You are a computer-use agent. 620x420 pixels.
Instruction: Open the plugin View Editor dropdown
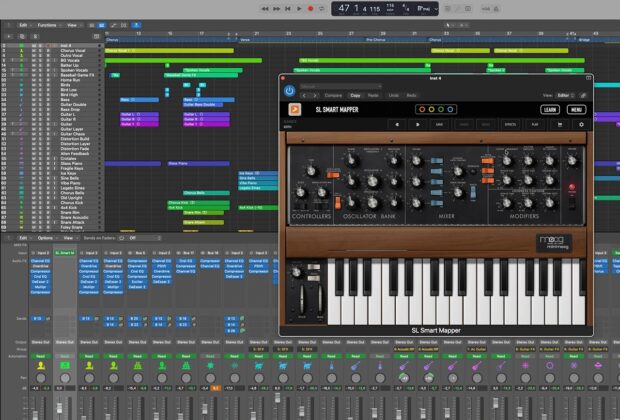pos(565,95)
